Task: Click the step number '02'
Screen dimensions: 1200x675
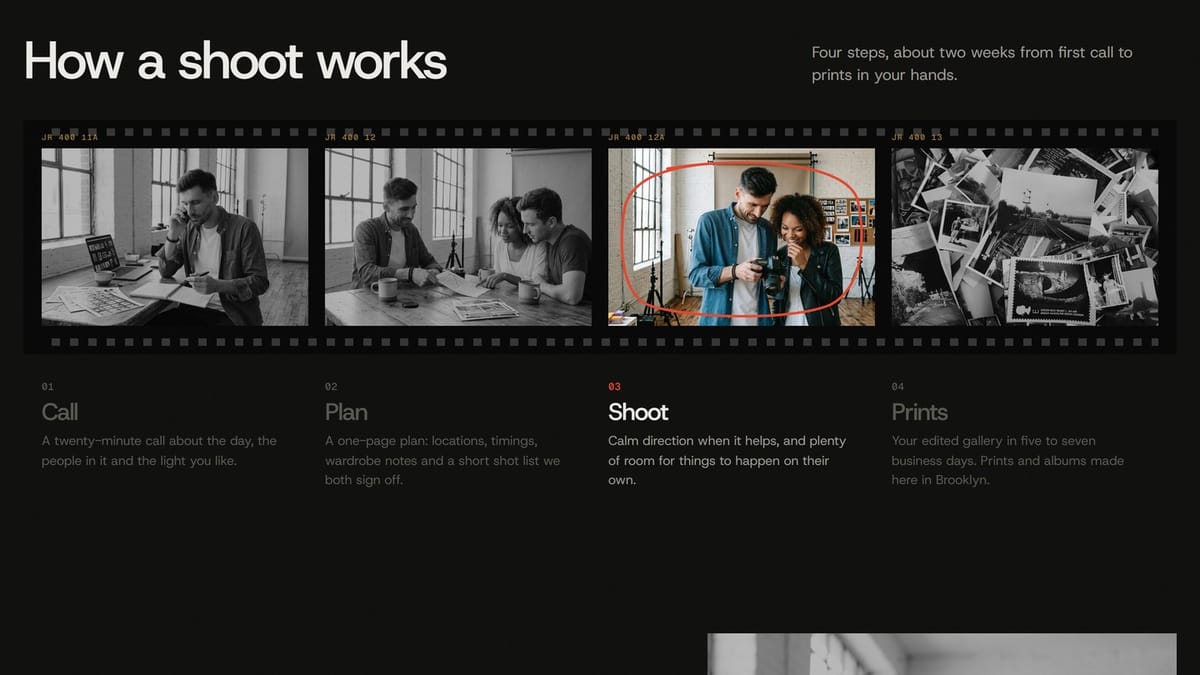Action: click(331, 387)
